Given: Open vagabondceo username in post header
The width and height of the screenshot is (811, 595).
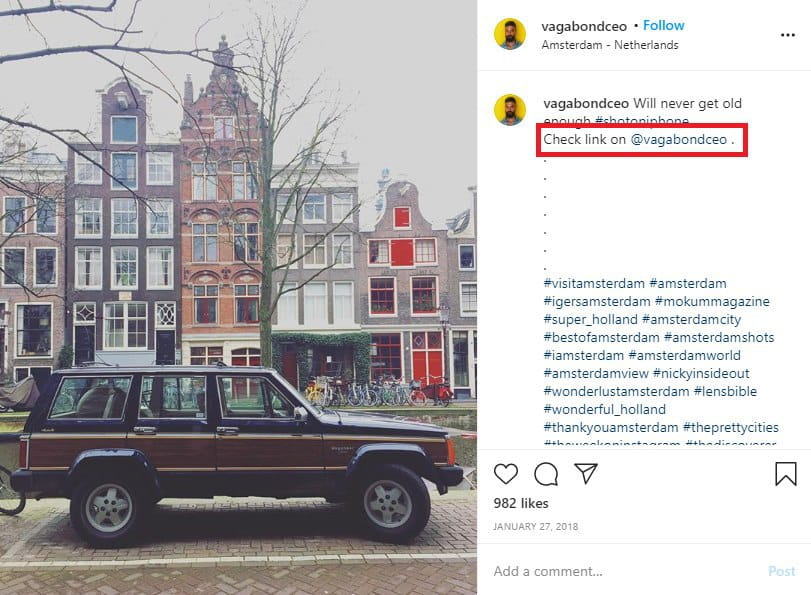Looking at the screenshot, I should coord(584,26).
